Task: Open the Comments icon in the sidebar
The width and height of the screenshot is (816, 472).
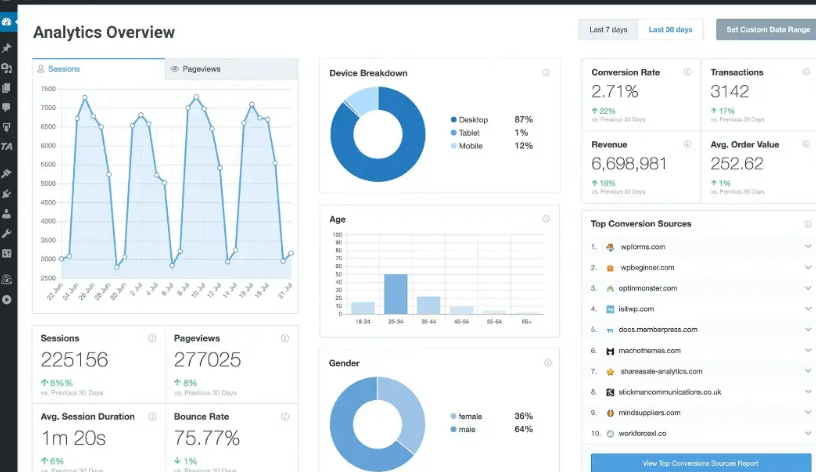Action: click(x=7, y=107)
